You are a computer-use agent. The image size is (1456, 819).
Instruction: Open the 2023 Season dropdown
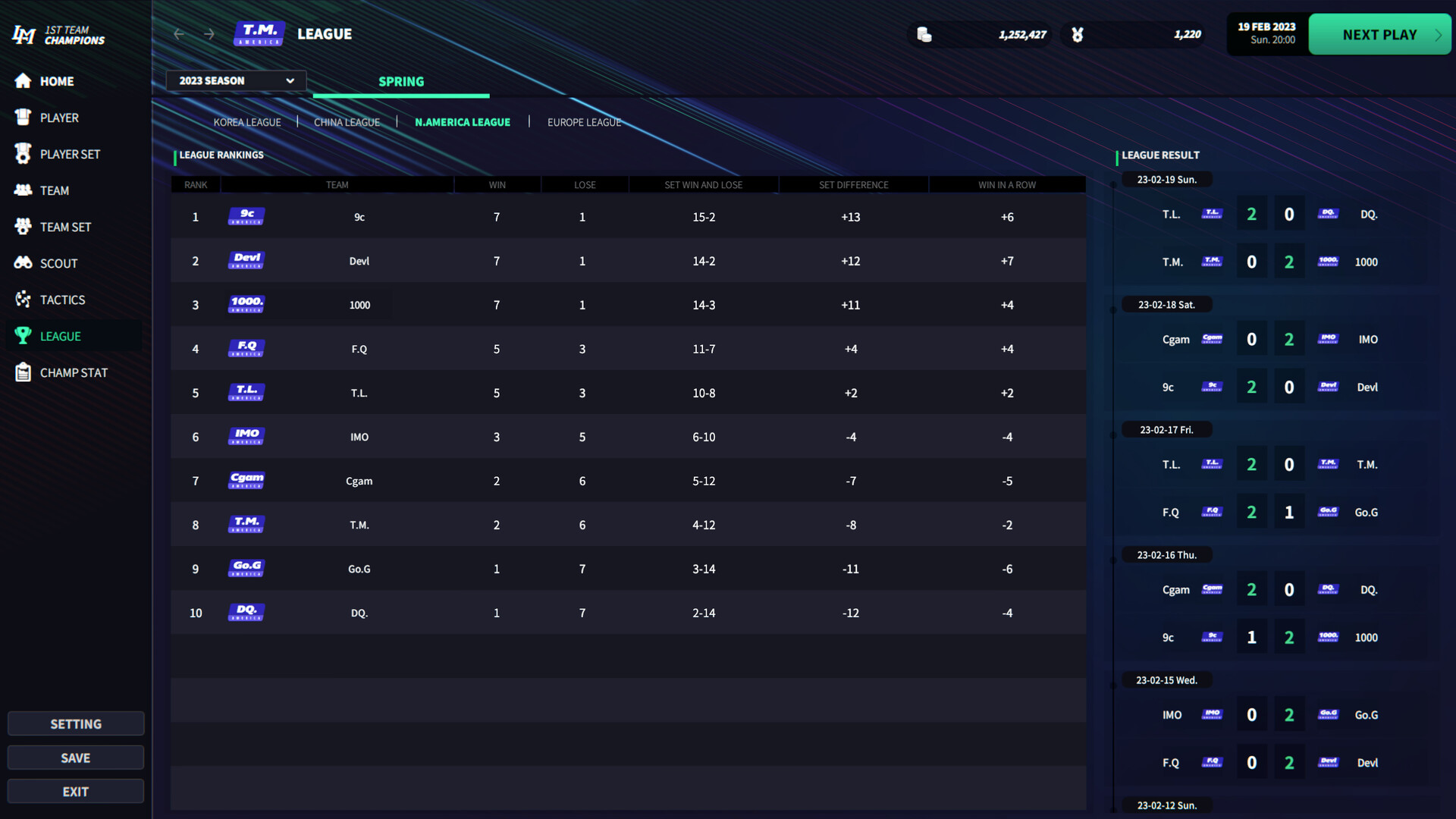click(x=235, y=80)
